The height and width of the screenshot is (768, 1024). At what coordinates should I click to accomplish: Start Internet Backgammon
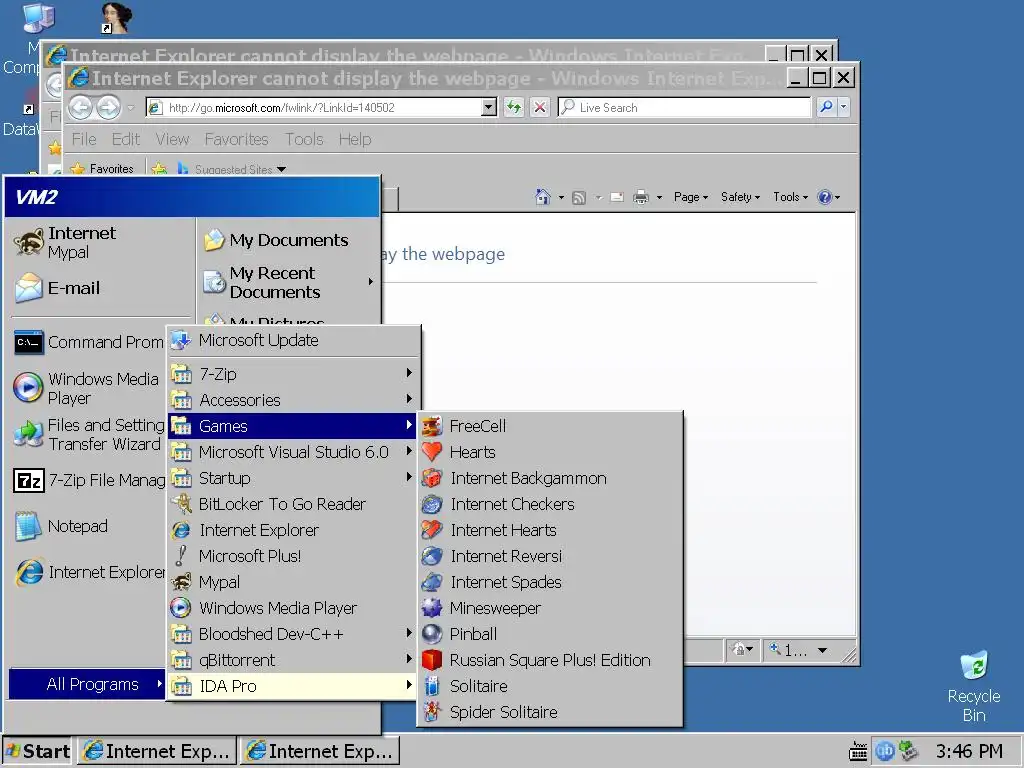[550, 478]
